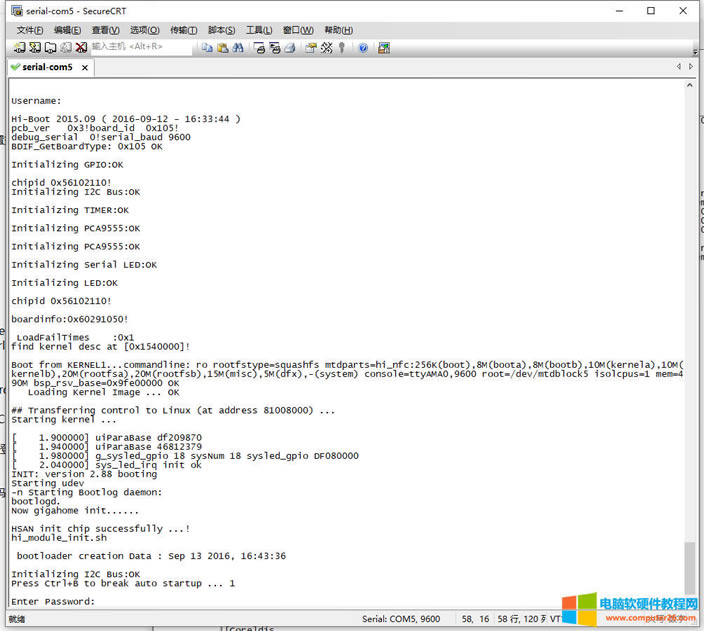Click the Print printer icon

[x=290, y=47]
